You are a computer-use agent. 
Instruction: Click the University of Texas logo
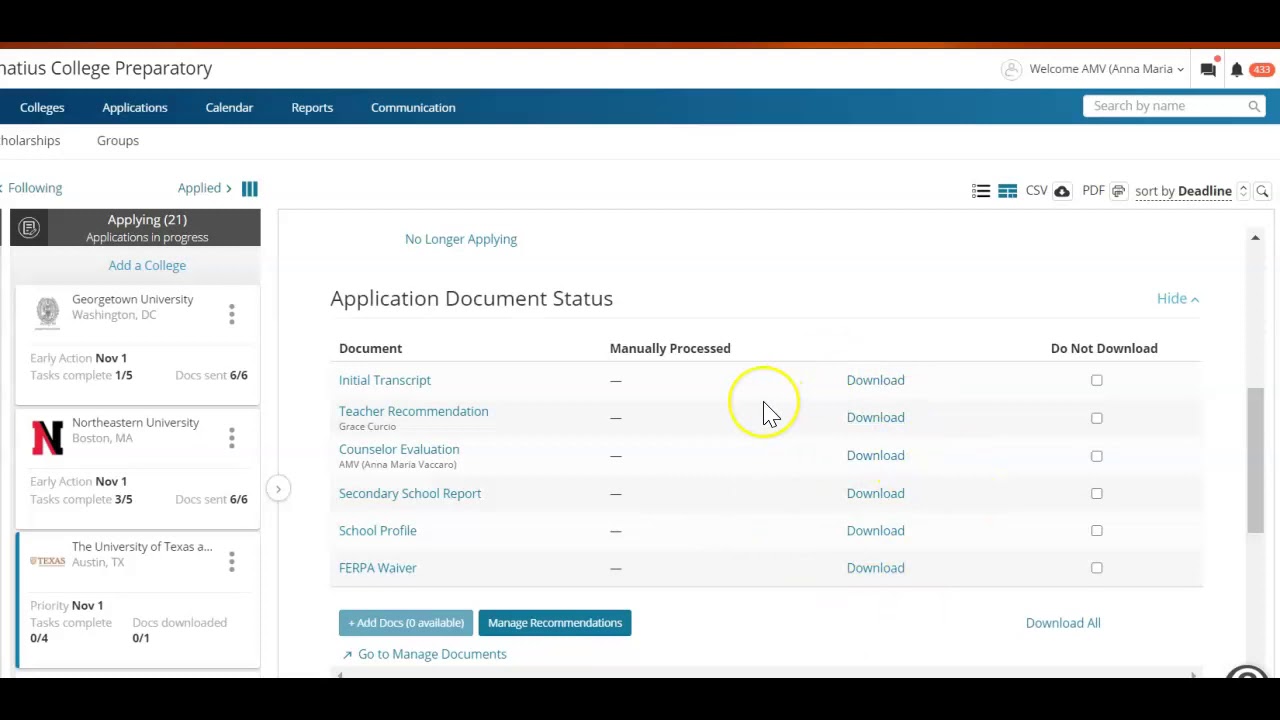47,561
